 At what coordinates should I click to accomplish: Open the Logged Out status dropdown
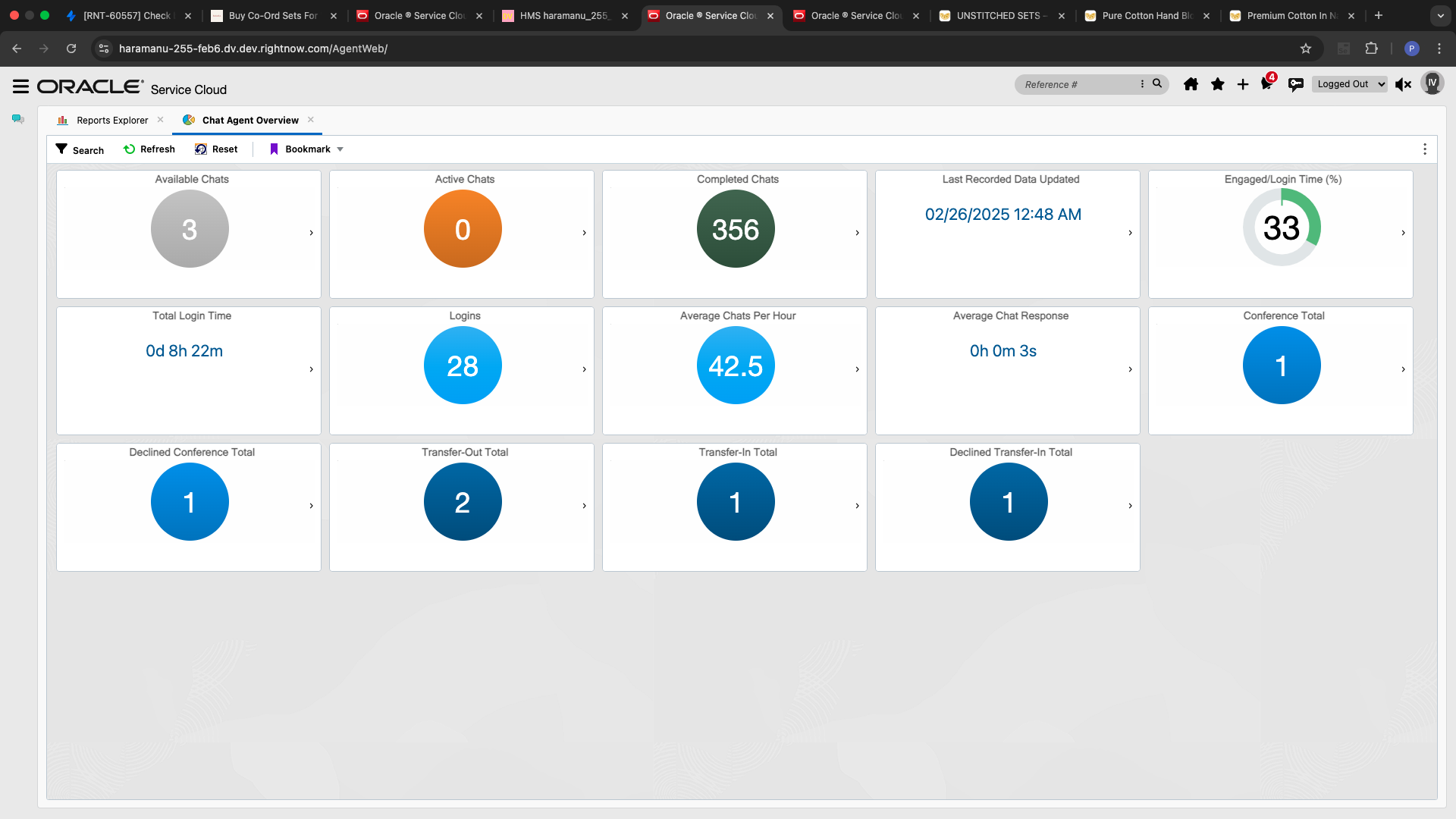point(1351,84)
